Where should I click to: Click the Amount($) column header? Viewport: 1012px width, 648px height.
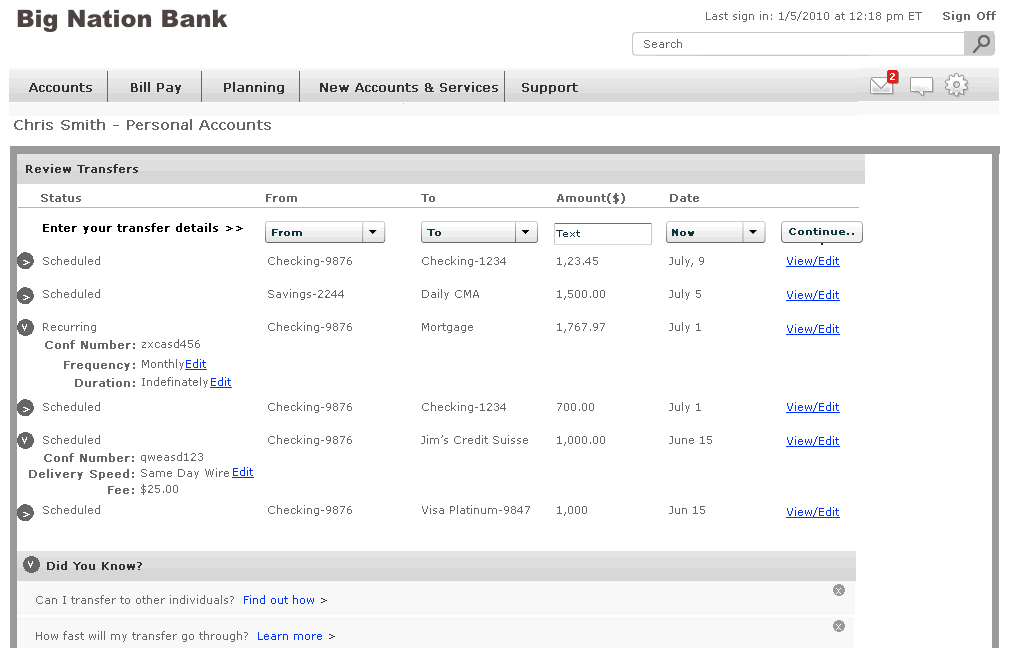coord(591,198)
